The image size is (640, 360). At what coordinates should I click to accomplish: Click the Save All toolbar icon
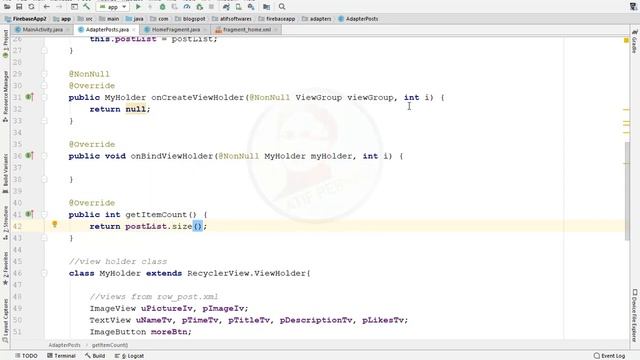pos(19,7)
